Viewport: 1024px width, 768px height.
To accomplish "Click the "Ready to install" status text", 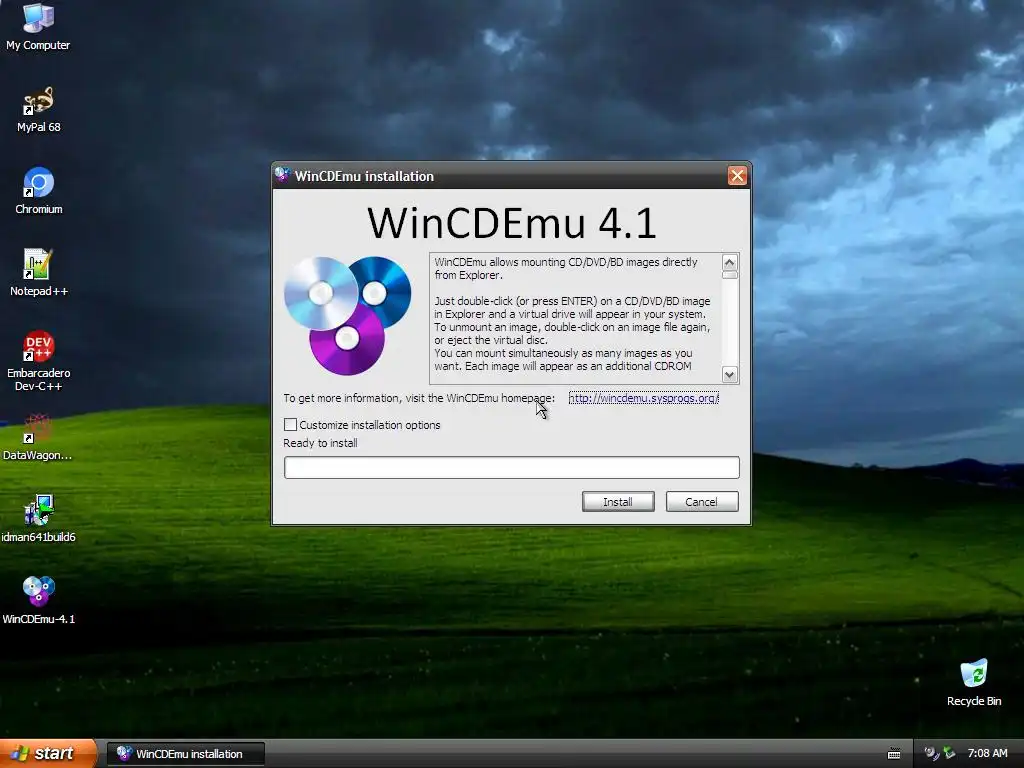I will pyautogui.click(x=321, y=443).
